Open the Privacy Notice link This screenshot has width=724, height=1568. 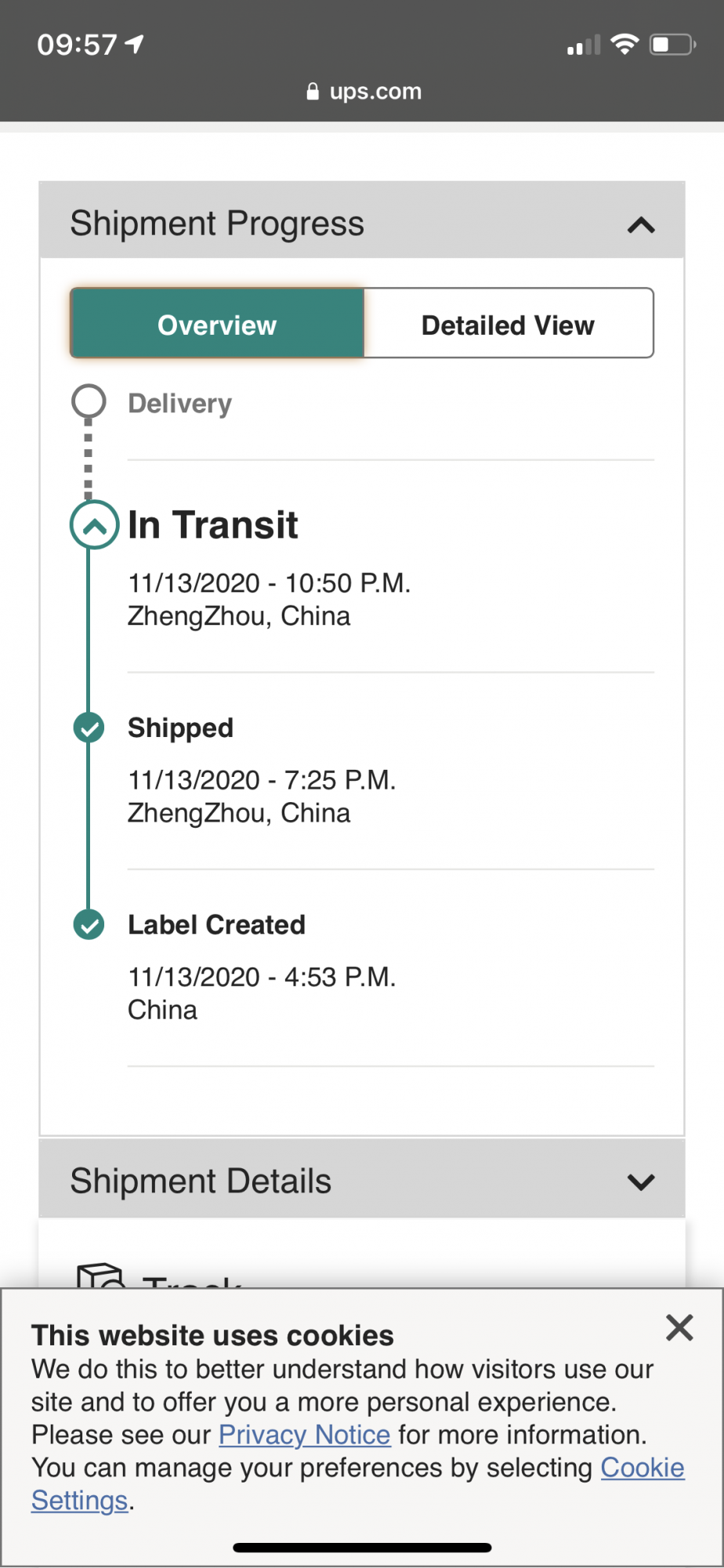click(304, 1435)
